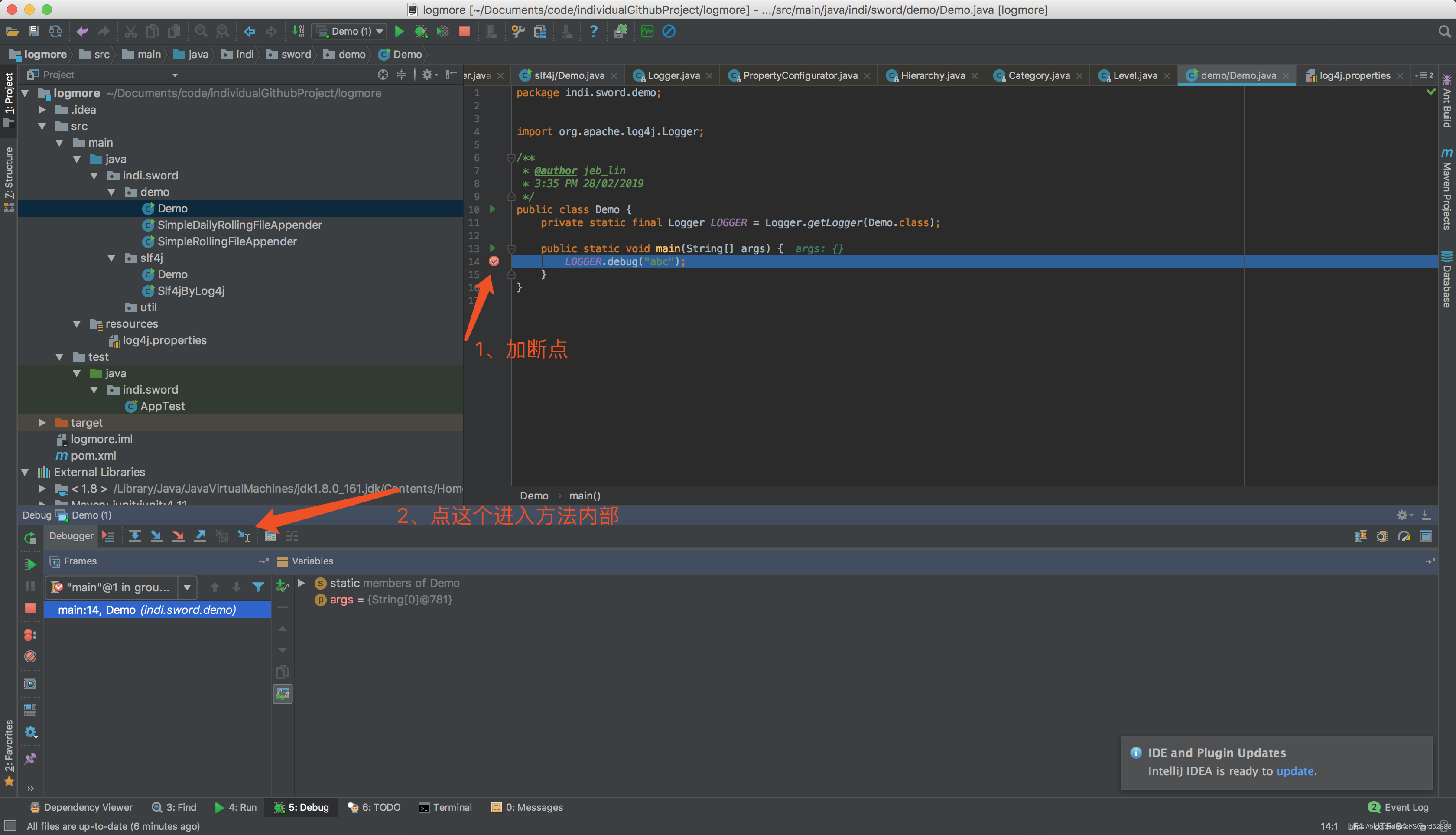Open Project Structure icon in toolbar
1456x835 pixels.
click(539, 32)
